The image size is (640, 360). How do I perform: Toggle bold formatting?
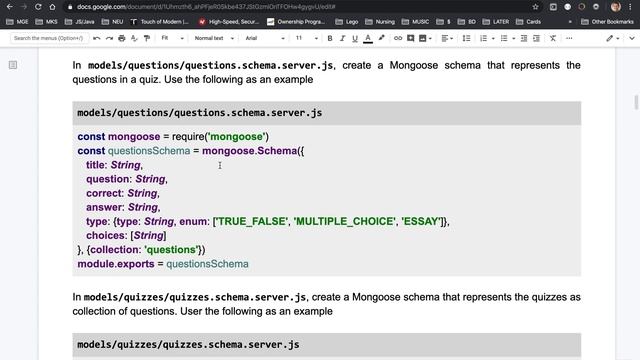coord(330,38)
